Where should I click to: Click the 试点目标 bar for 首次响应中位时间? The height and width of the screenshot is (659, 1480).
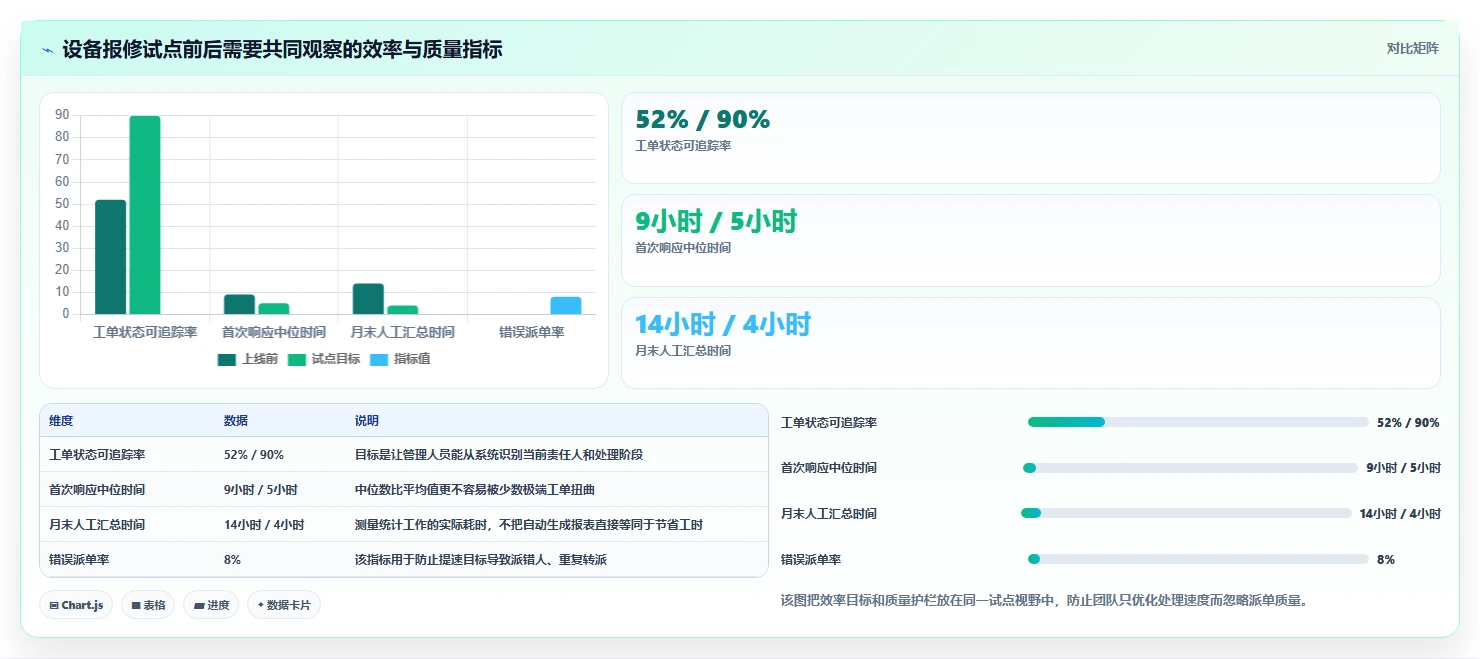coord(274,309)
